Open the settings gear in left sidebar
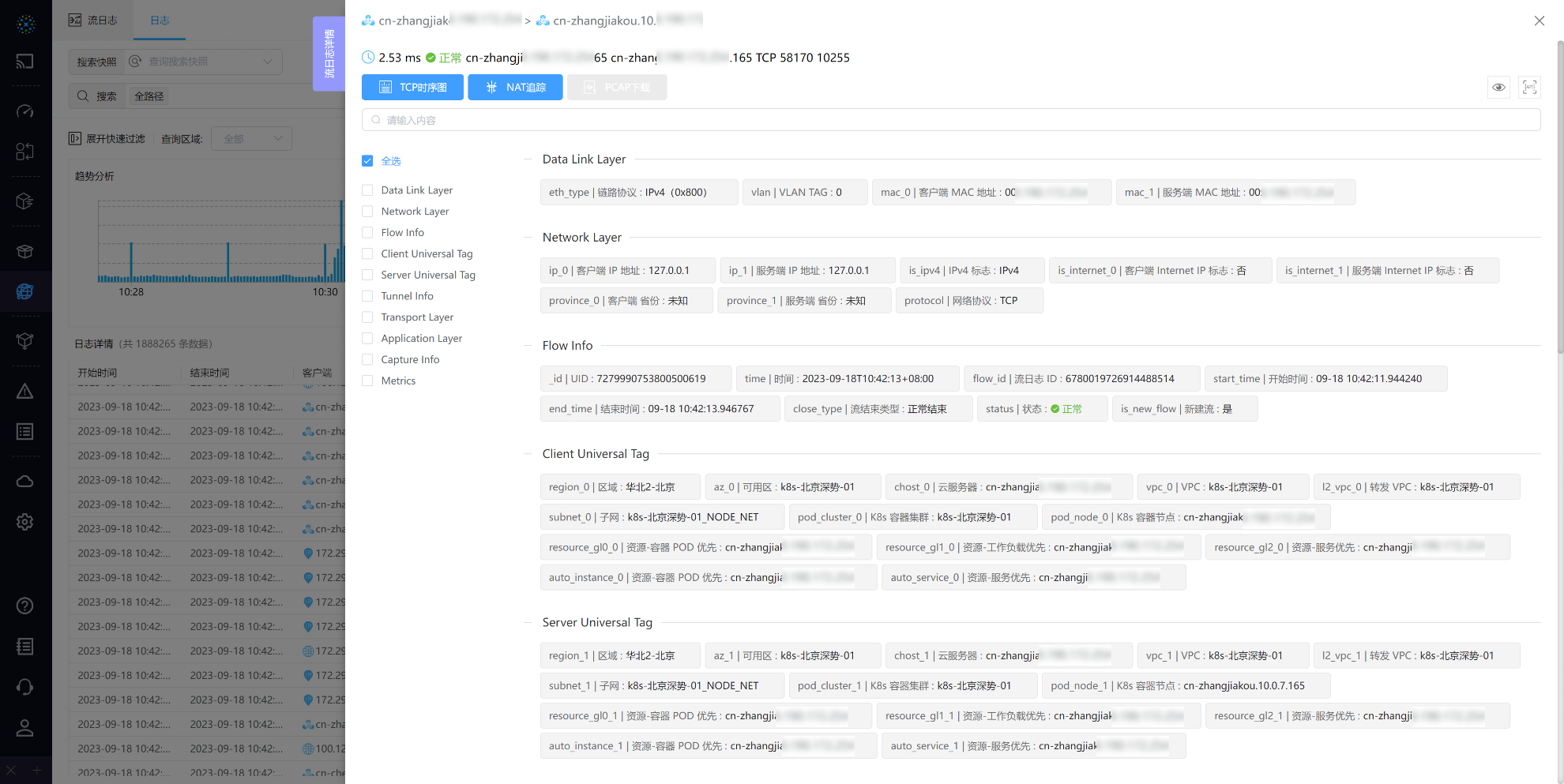Image resolution: width=1564 pixels, height=784 pixels. pos(25,522)
